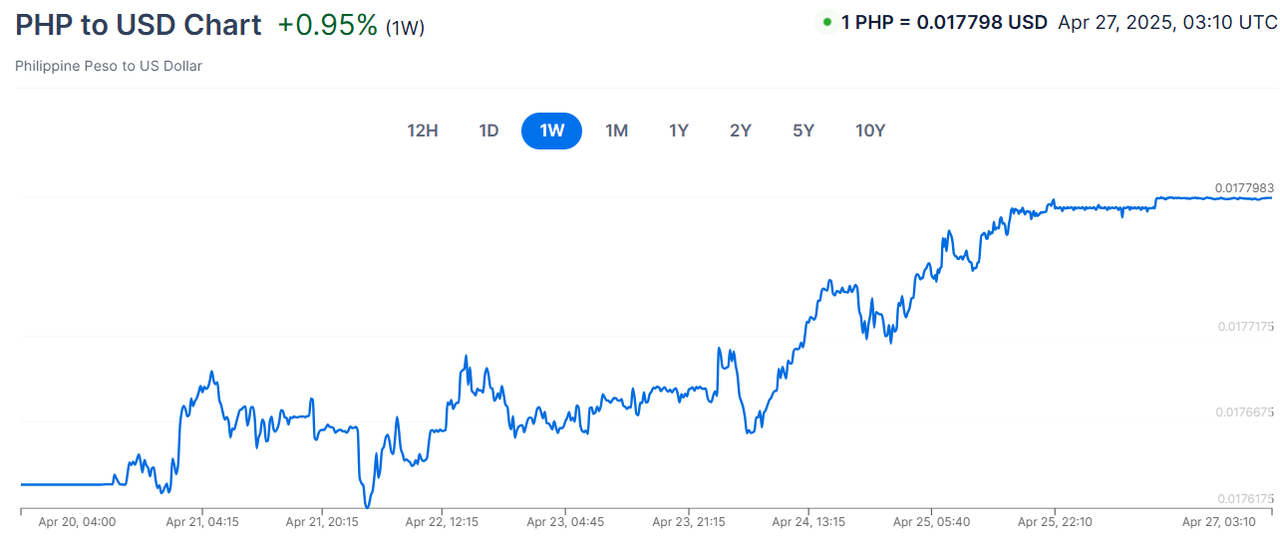Click the Apr 25, 22:10 axis label
This screenshot has width=1280, height=536.
coord(1054,522)
